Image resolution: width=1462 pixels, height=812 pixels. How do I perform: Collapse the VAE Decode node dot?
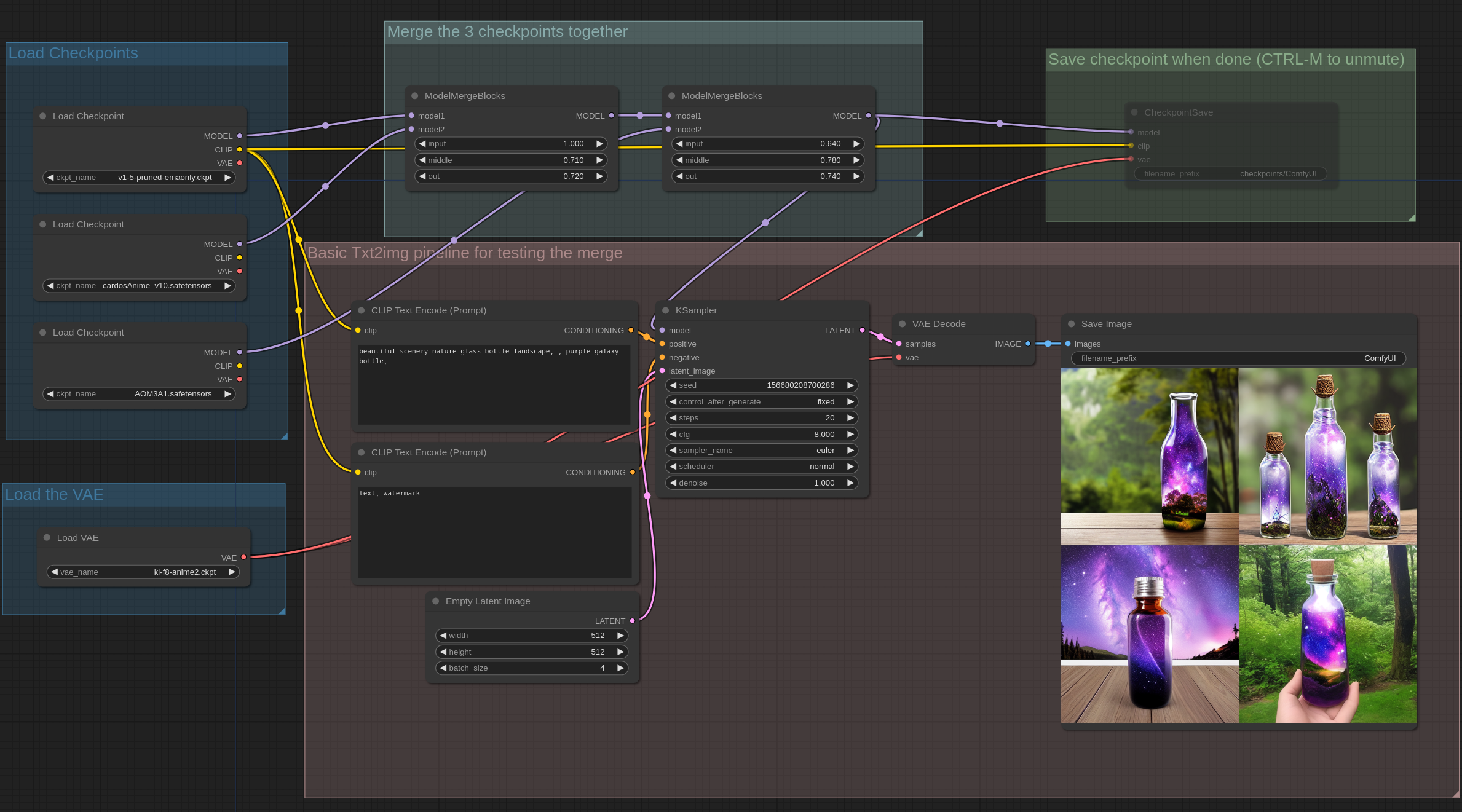pos(902,324)
